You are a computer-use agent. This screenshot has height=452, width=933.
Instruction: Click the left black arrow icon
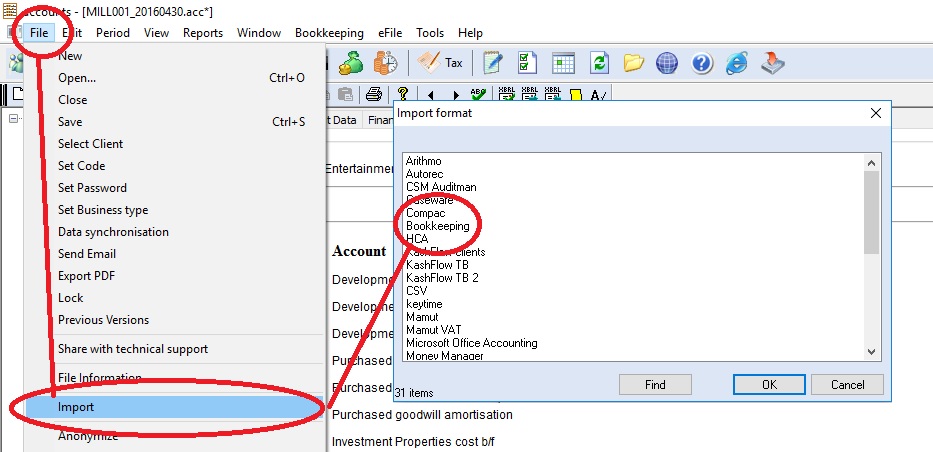click(431, 95)
